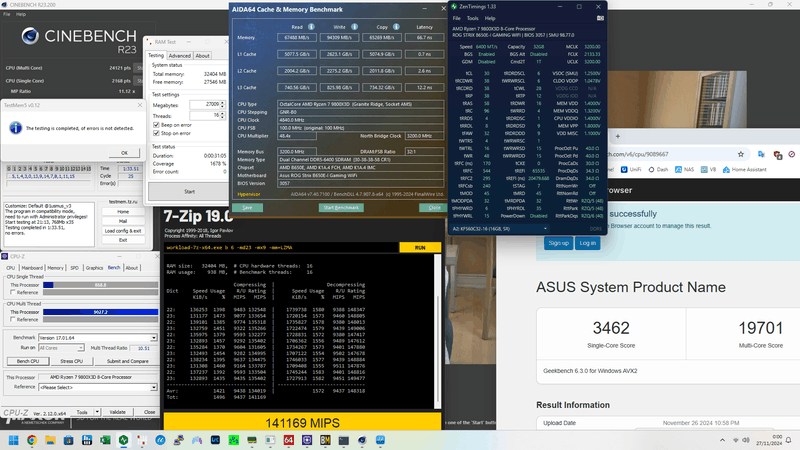The height and width of the screenshot is (450, 800).
Task: Click AIDA64 Read column info icon
Action: 311,27
